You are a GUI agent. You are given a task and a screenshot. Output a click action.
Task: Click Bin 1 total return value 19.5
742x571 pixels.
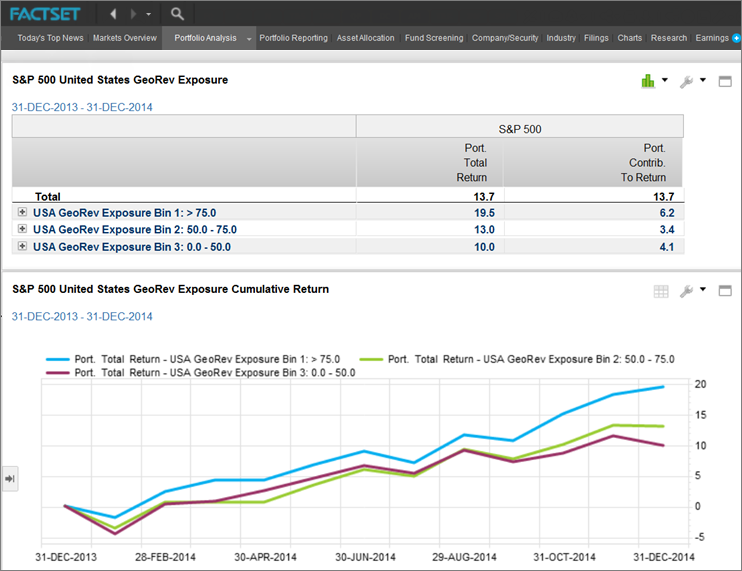click(484, 213)
